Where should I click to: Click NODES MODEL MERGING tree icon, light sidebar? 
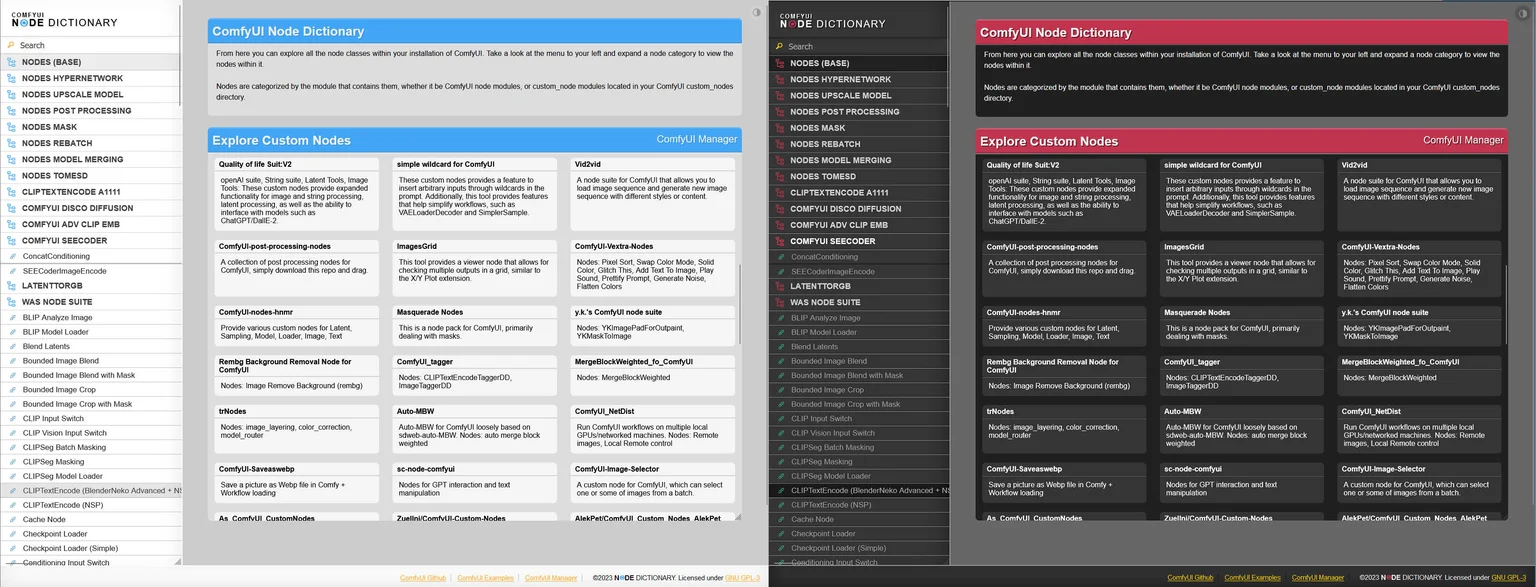coord(11,160)
